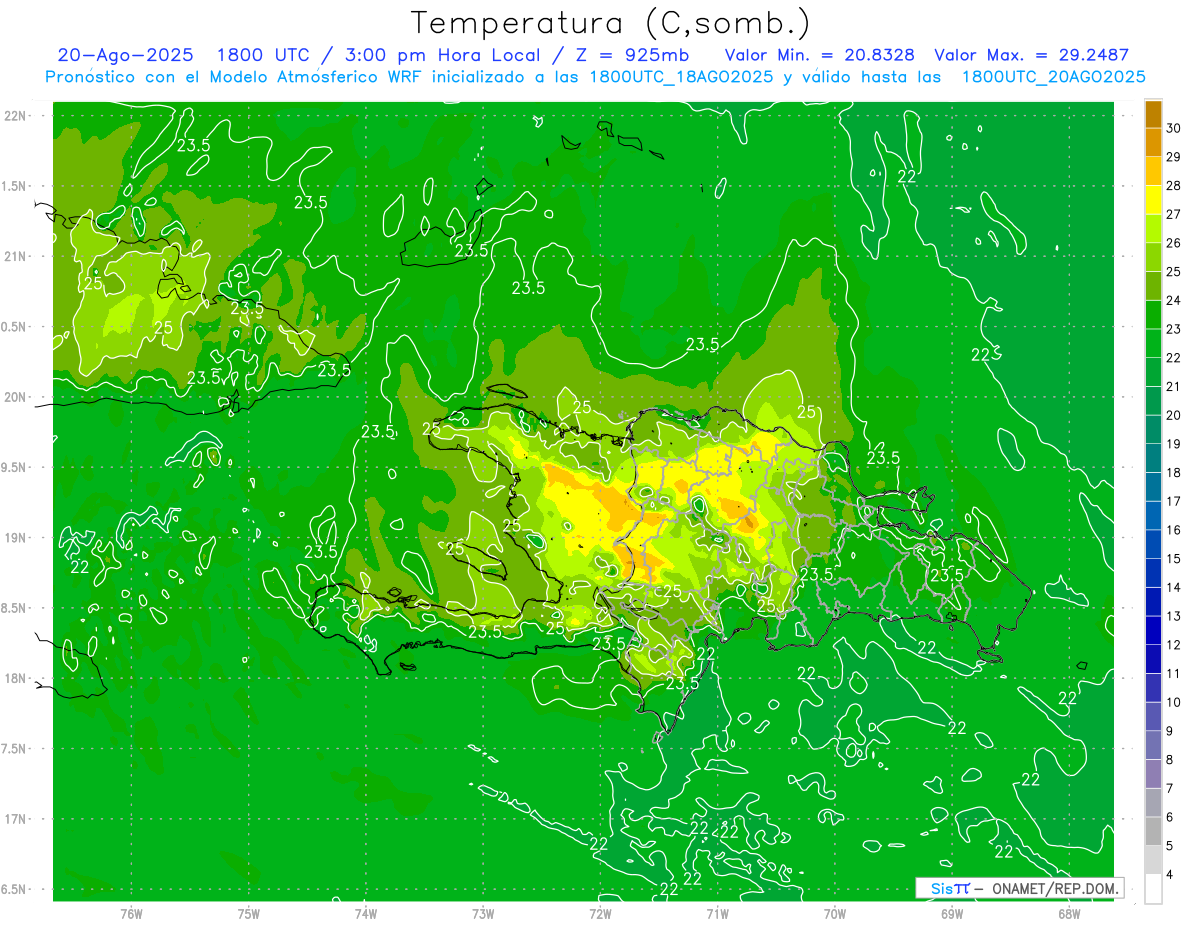Click the "70W" longitude axis label
This screenshot has width=1200, height=927.
(835, 913)
